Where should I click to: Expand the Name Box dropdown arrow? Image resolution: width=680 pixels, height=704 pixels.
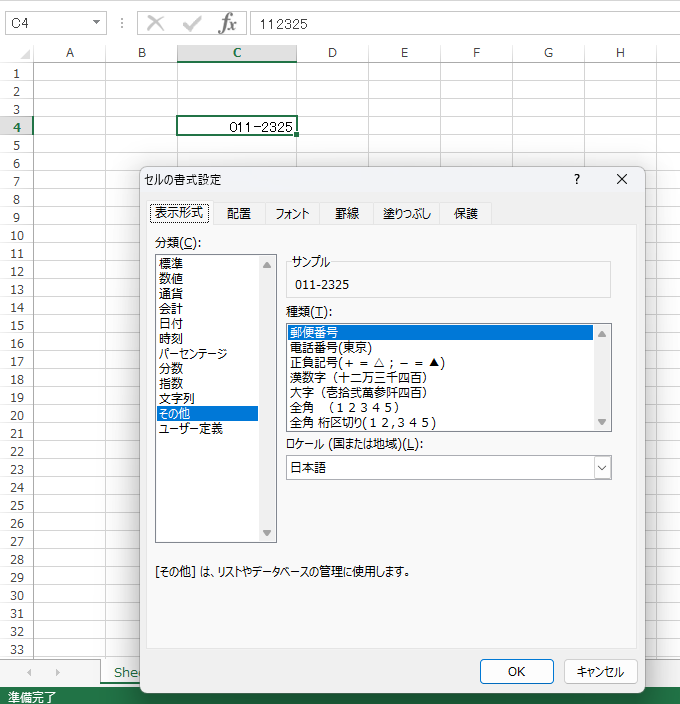(97, 23)
